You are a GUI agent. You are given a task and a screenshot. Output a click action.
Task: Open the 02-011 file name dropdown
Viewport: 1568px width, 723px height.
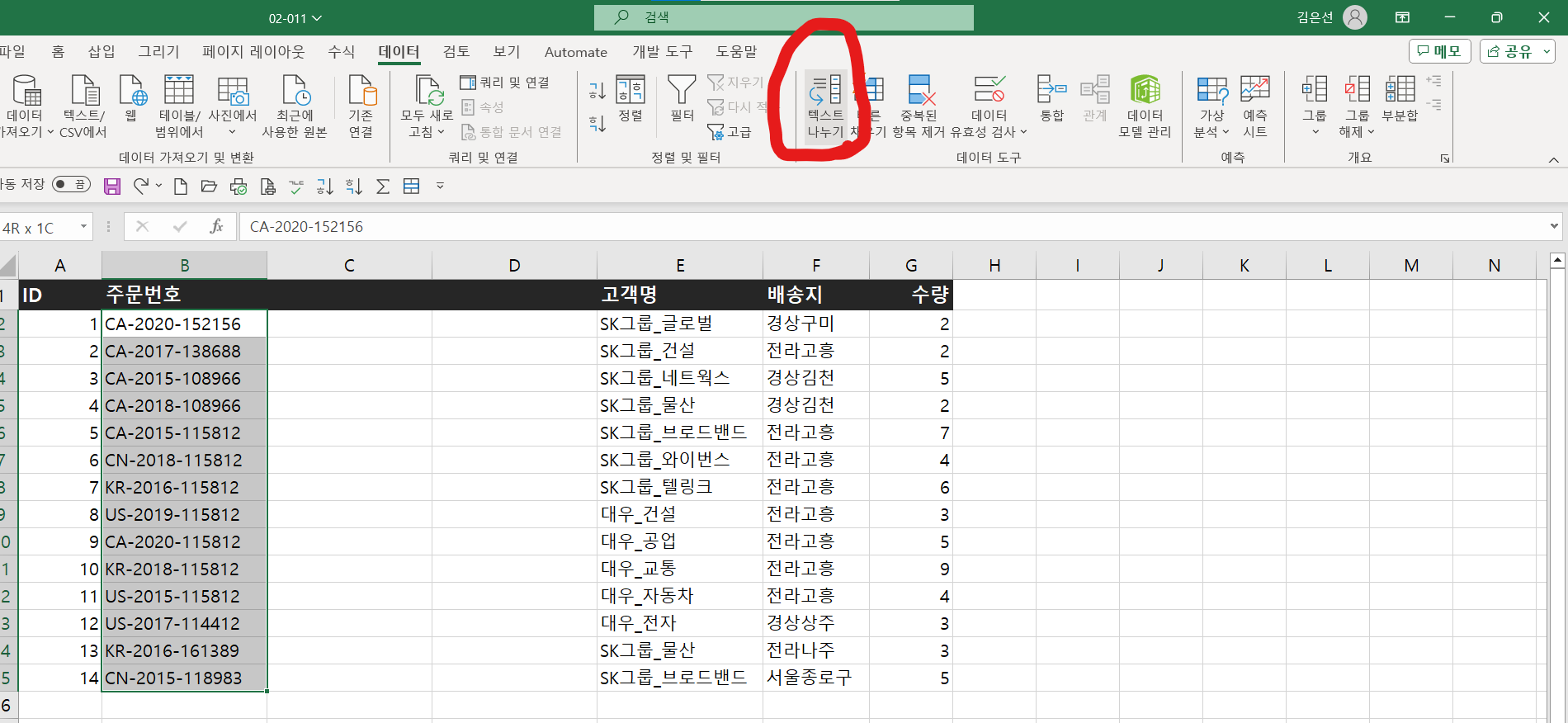point(295,18)
